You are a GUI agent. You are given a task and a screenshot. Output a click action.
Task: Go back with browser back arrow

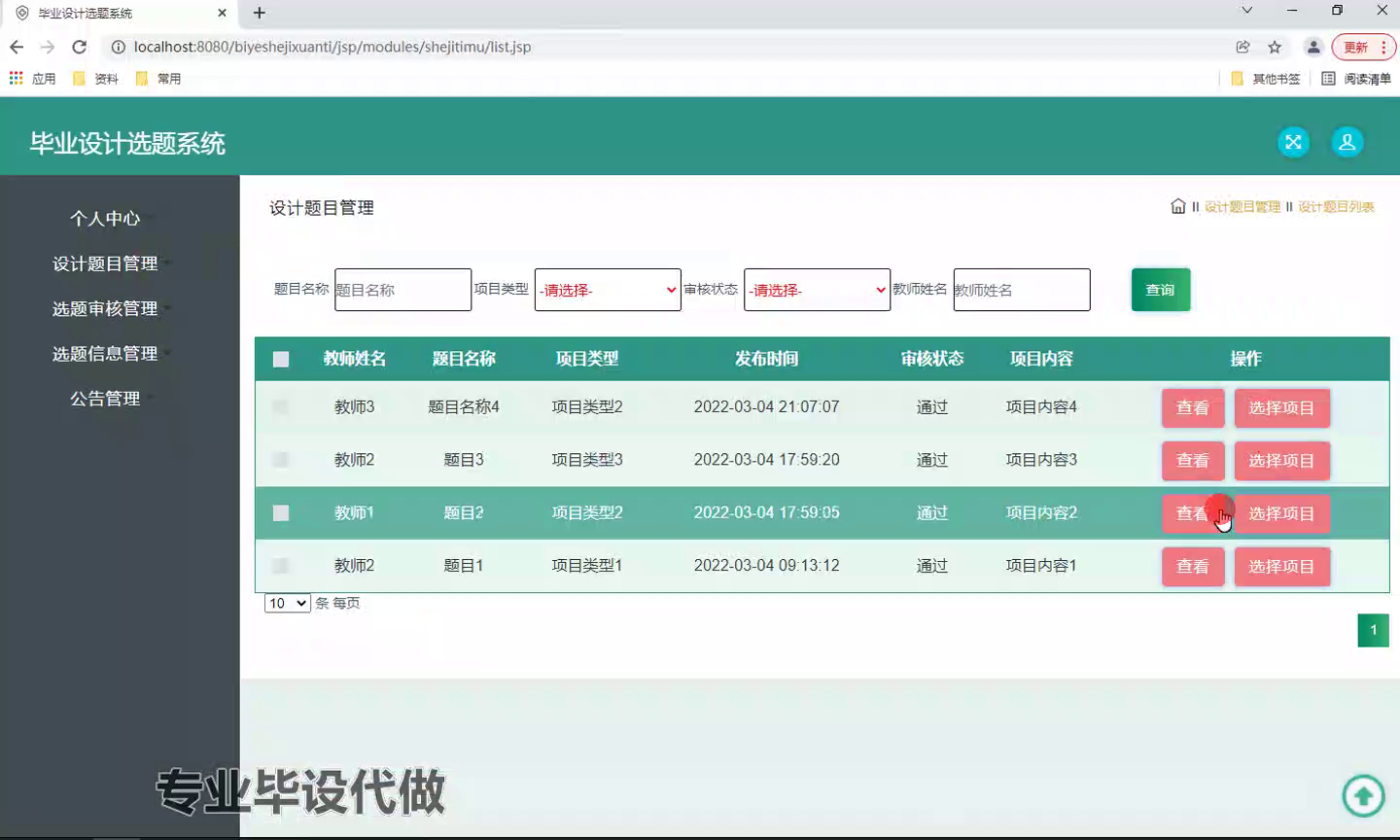17,47
